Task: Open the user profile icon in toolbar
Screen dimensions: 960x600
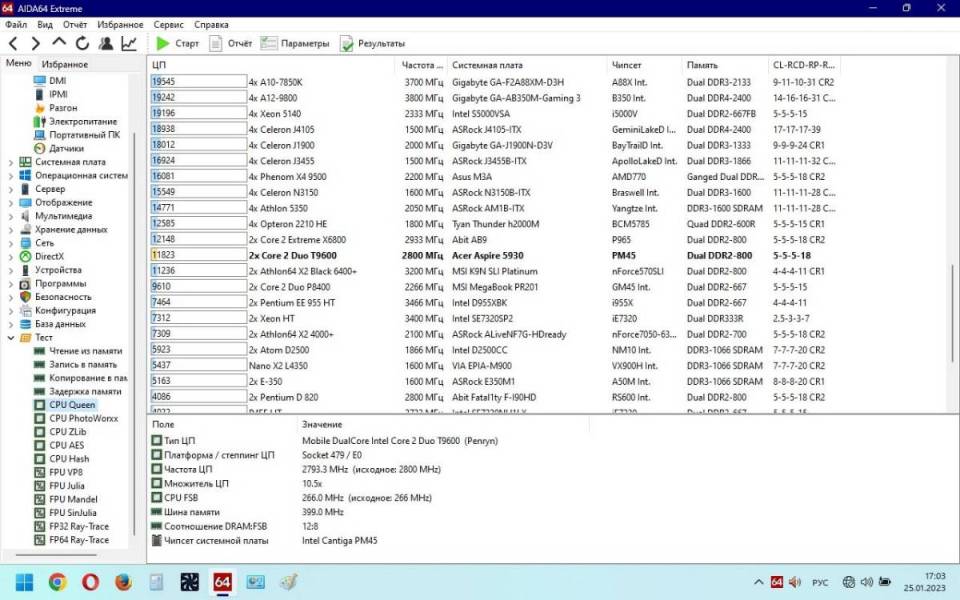Action: pyautogui.click(x=106, y=44)
